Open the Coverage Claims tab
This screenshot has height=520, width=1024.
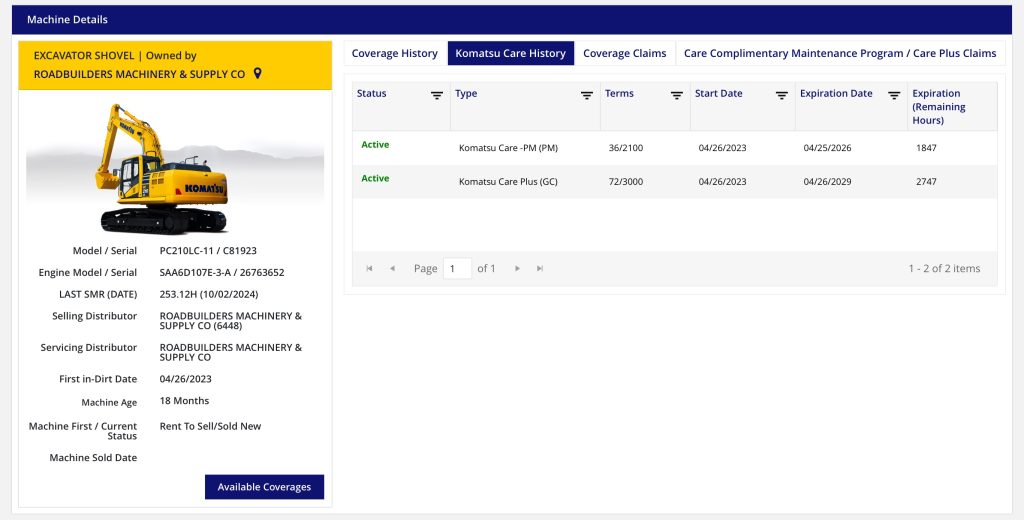[624, 53]
